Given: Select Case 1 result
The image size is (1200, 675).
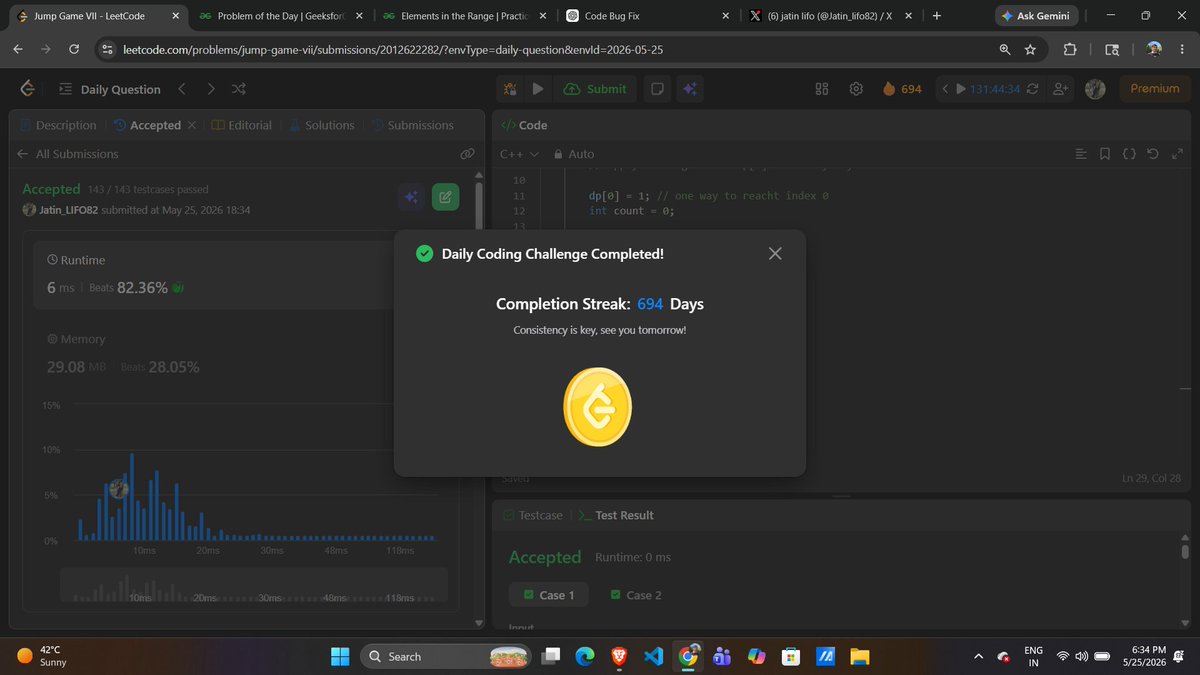Looking at the screenshot, I should pyautogui.click(x=548, y=595).
